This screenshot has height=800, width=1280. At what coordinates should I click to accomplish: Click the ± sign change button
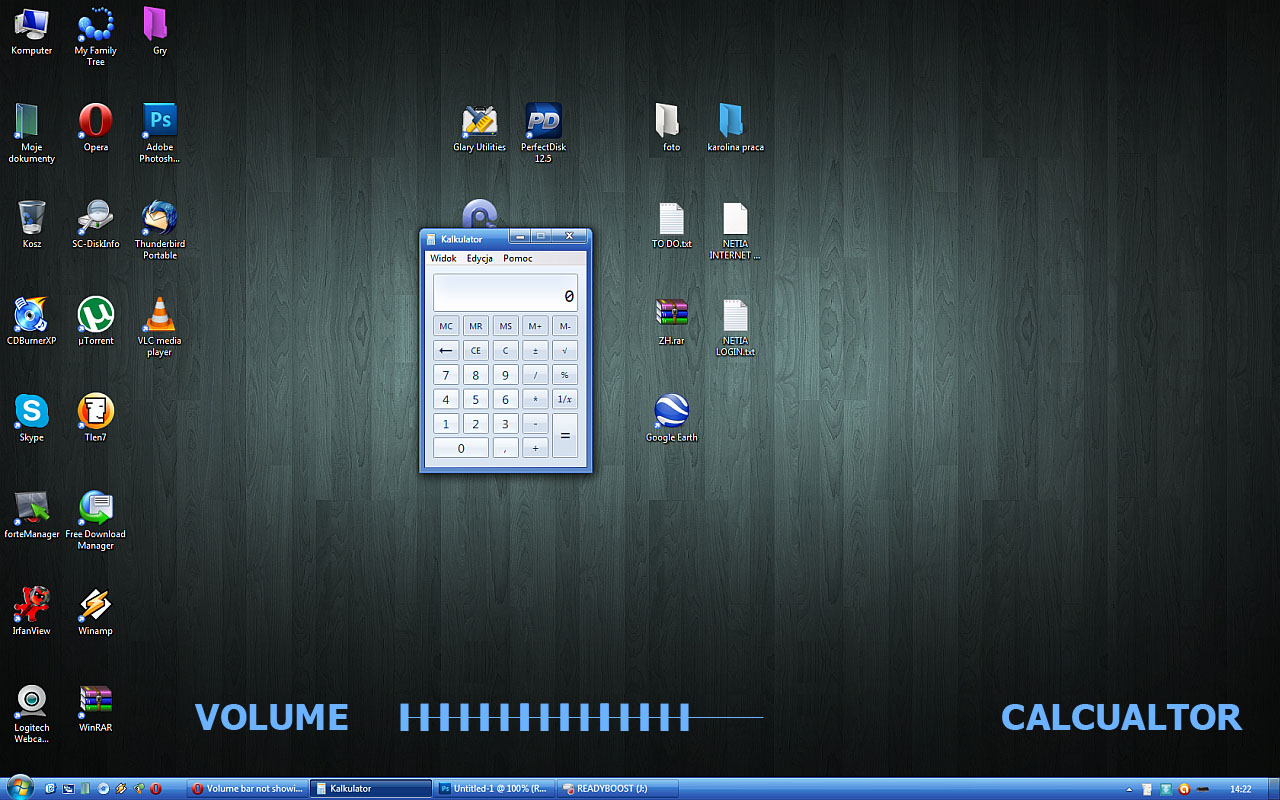(x=535, y=351)
